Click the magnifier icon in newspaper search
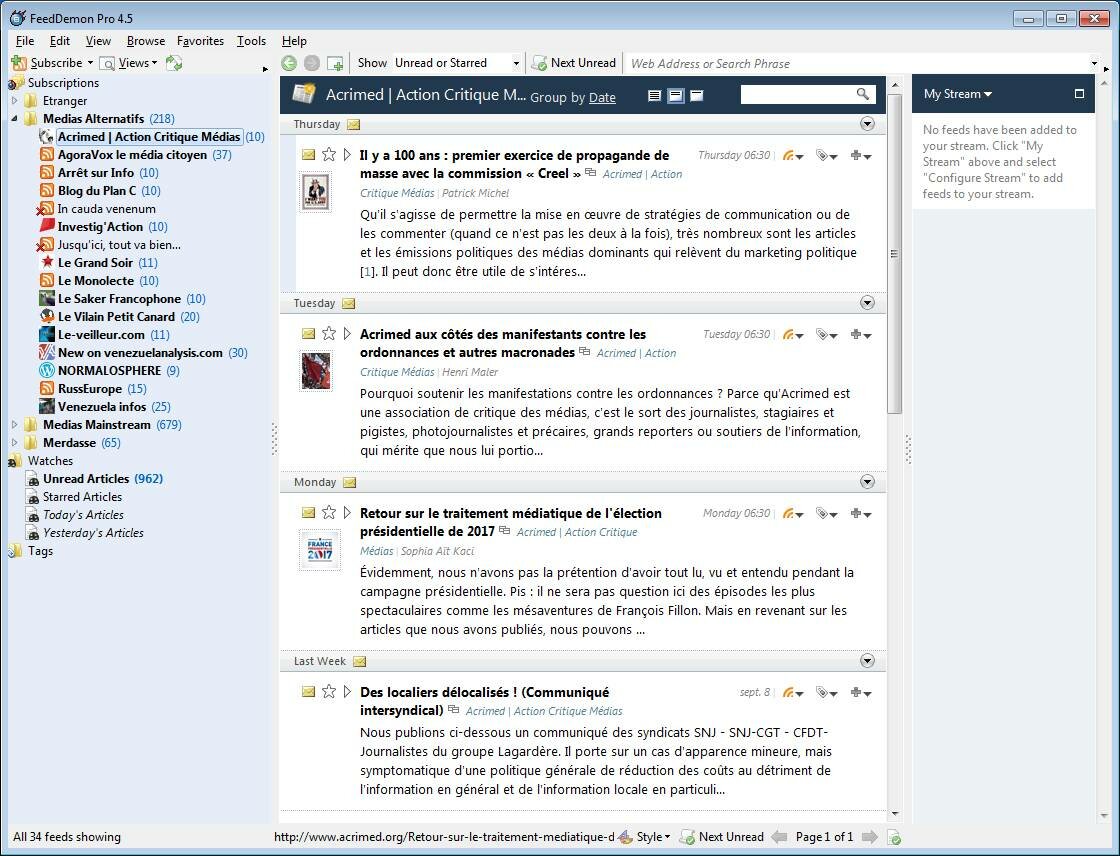This screenshot has width=1120, height=856. [863, 94]
